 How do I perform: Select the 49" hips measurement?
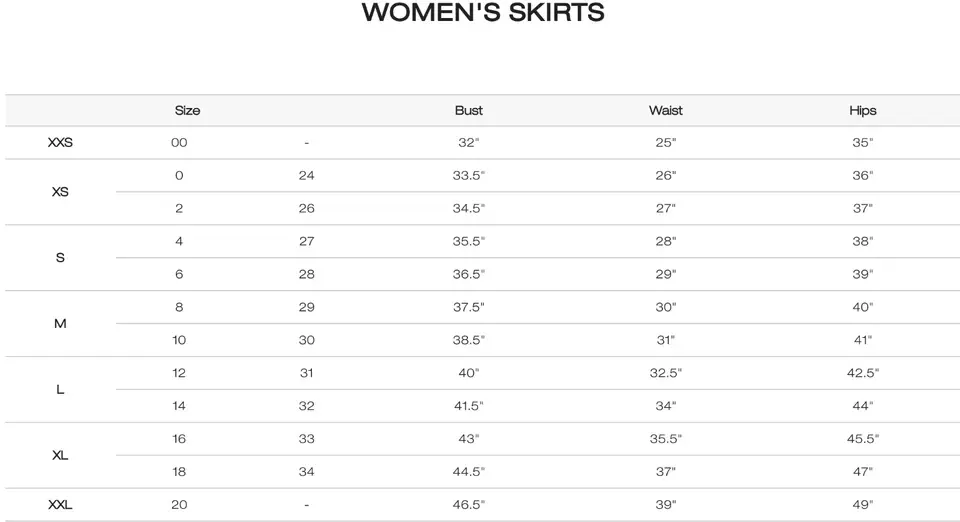click(x=863, y=505)
